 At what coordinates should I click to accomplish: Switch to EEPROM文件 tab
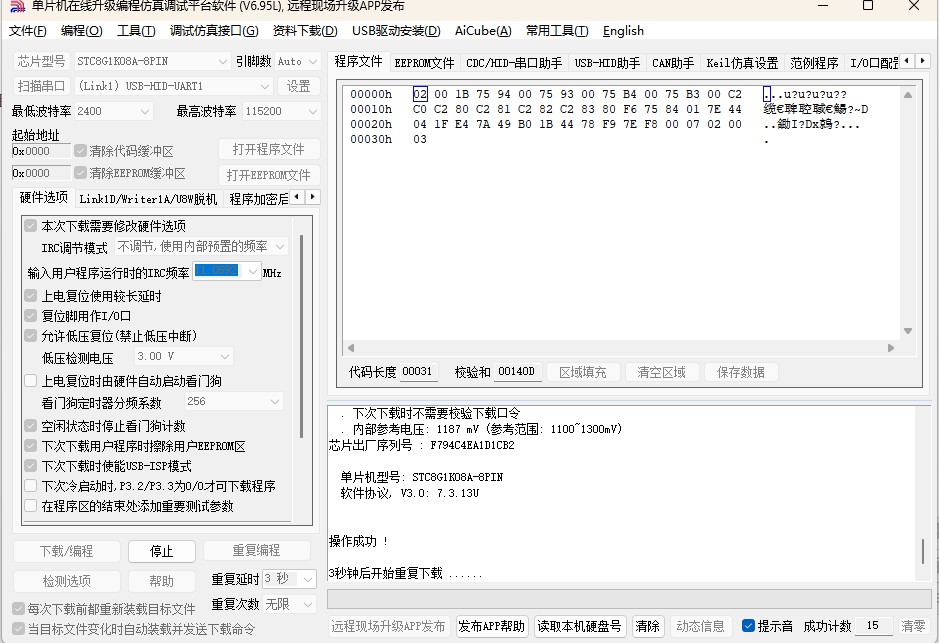click(424, 63)
